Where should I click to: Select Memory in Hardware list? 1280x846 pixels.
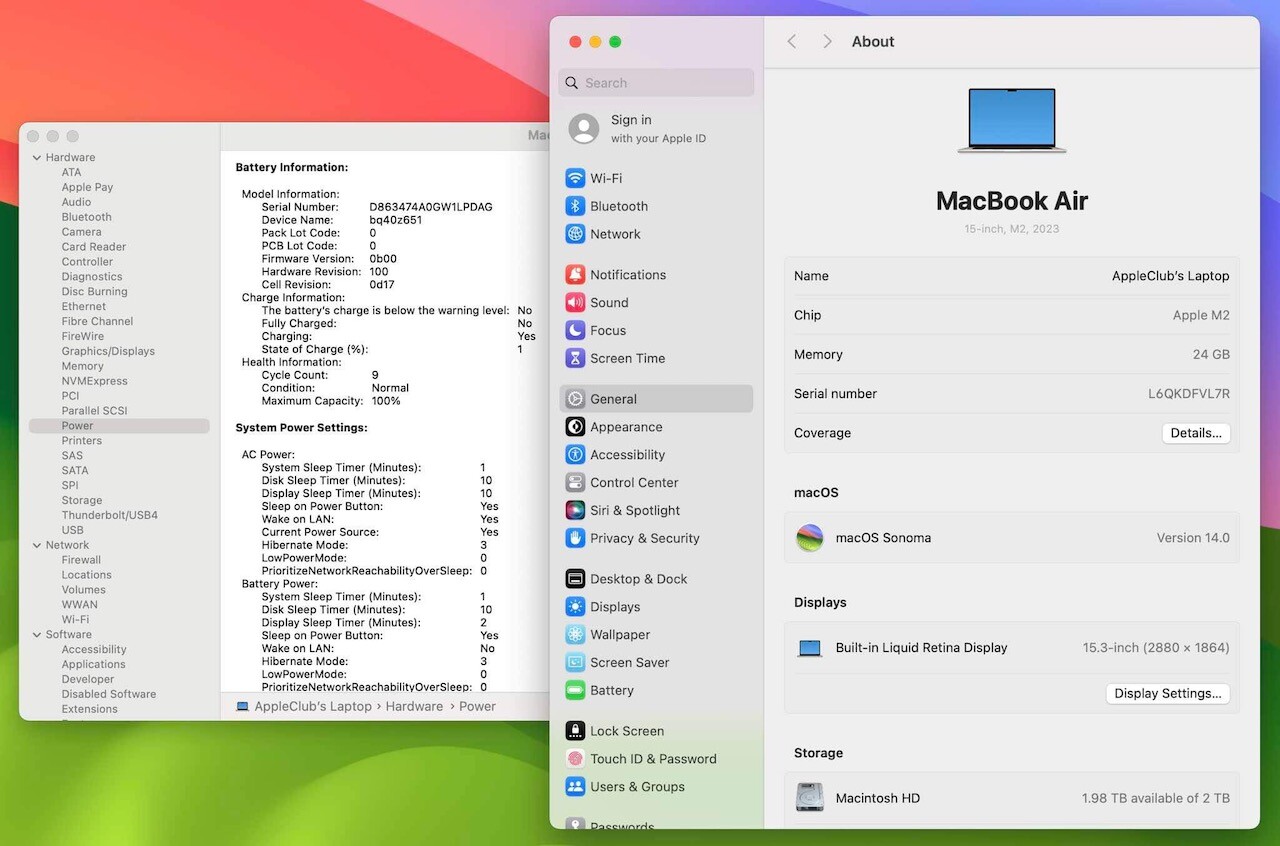tap(82, 366)
